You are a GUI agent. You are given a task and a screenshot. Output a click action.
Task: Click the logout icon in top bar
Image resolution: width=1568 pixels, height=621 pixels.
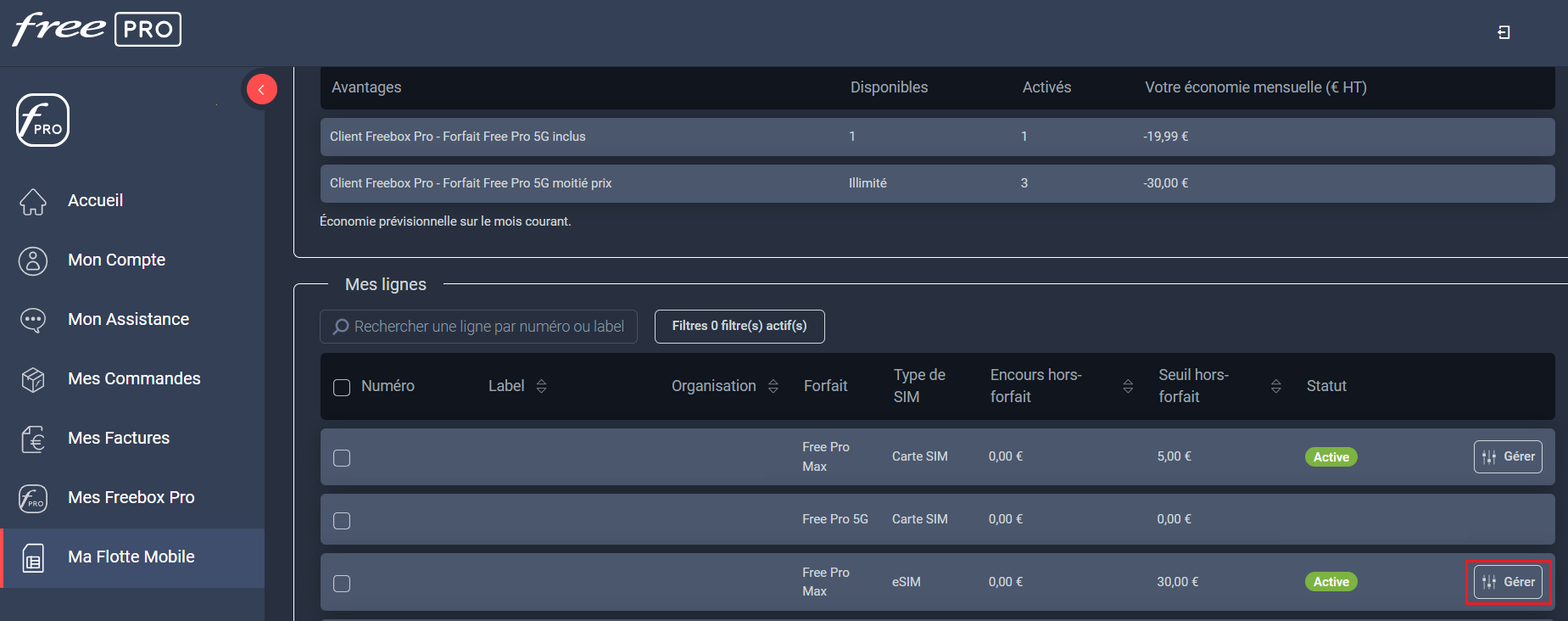tap(1504, 32)
